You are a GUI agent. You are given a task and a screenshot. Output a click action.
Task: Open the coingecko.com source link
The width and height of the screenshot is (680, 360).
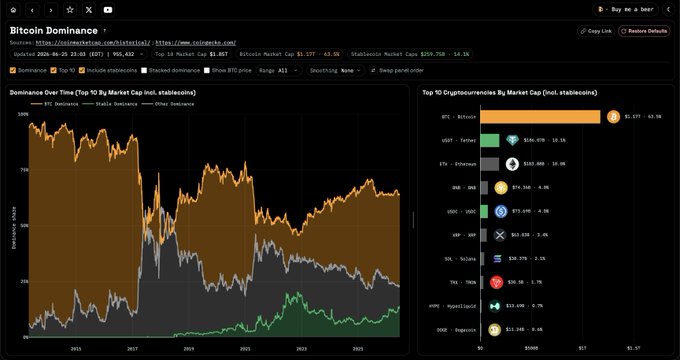point(196,43)
